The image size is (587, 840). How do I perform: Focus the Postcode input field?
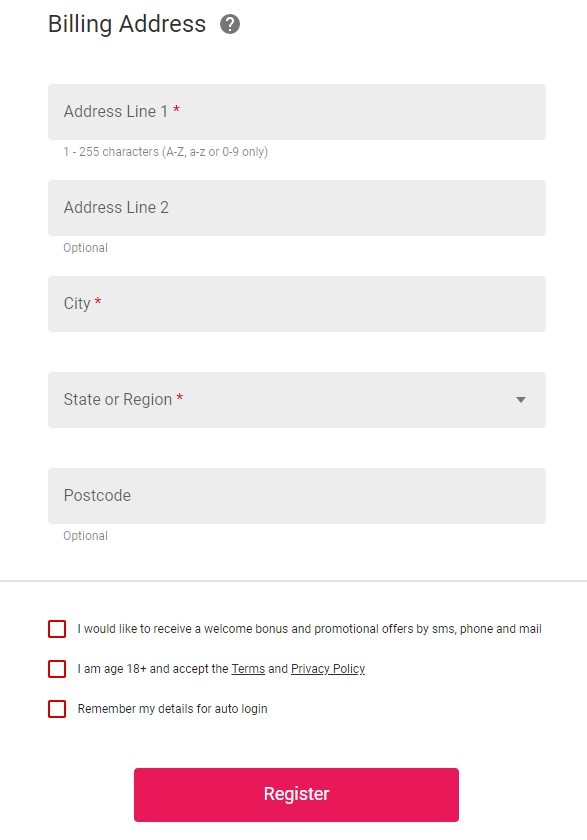point(297,496)
